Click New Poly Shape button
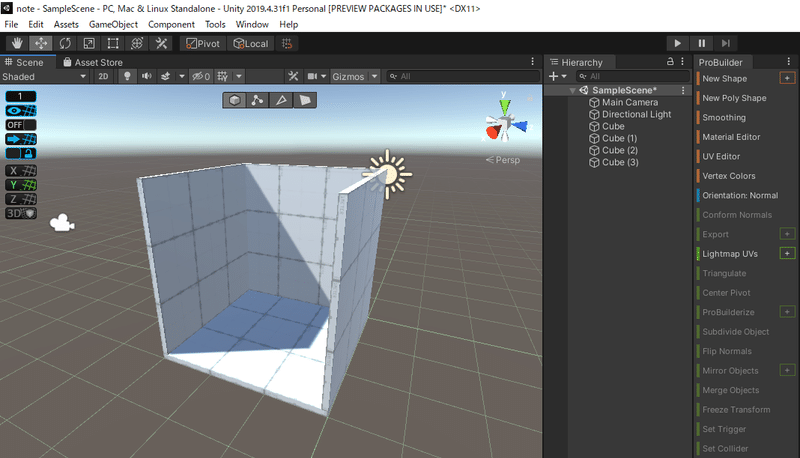800x458 pixels. click(x=734, y=98)
